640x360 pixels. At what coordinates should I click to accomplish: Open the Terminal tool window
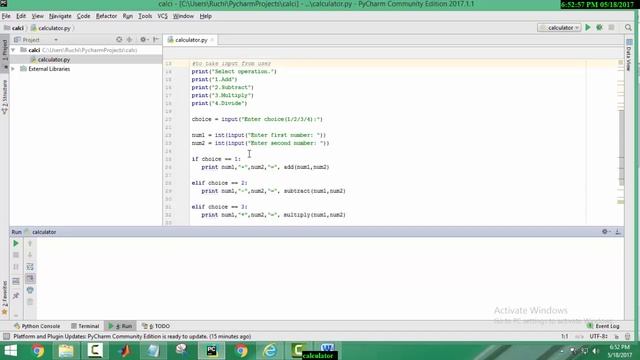point(85,326)
